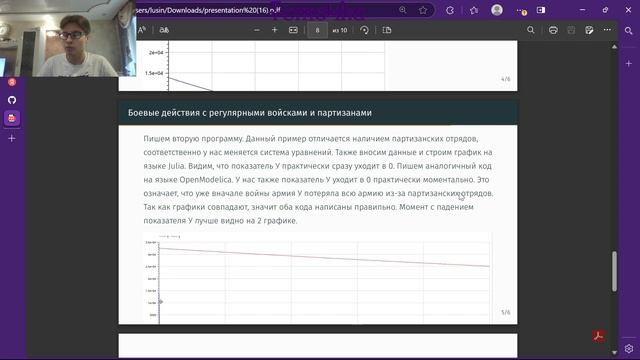Open the browser profile avatar
The height and width of the screenshot is (360, 640).
point(497,10)
